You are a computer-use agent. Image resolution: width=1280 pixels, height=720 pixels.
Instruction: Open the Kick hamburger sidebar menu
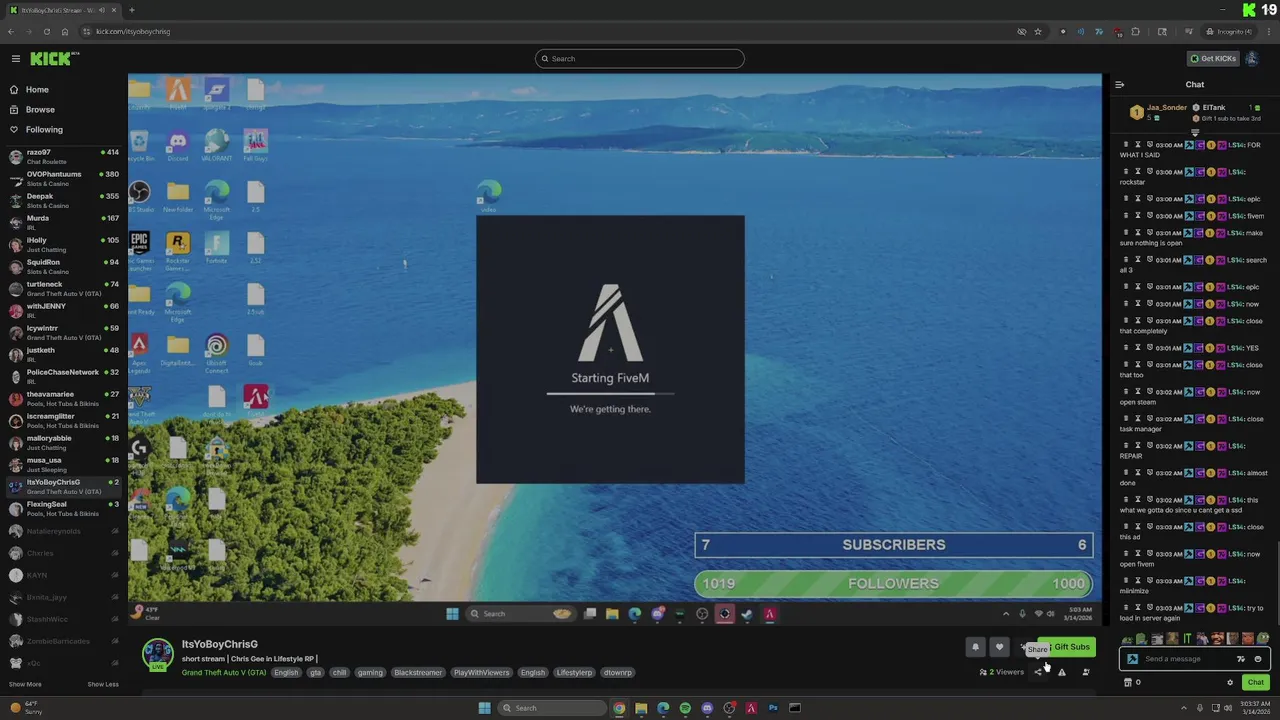[16, 59]
